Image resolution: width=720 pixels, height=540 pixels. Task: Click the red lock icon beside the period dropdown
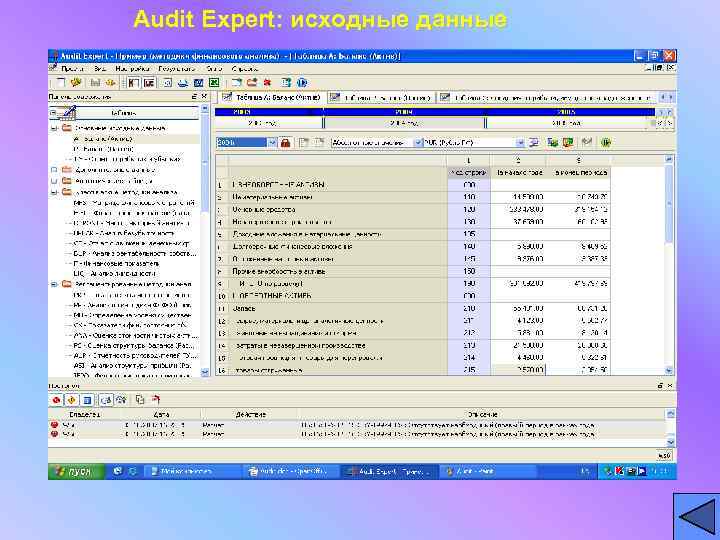[285, 143]
